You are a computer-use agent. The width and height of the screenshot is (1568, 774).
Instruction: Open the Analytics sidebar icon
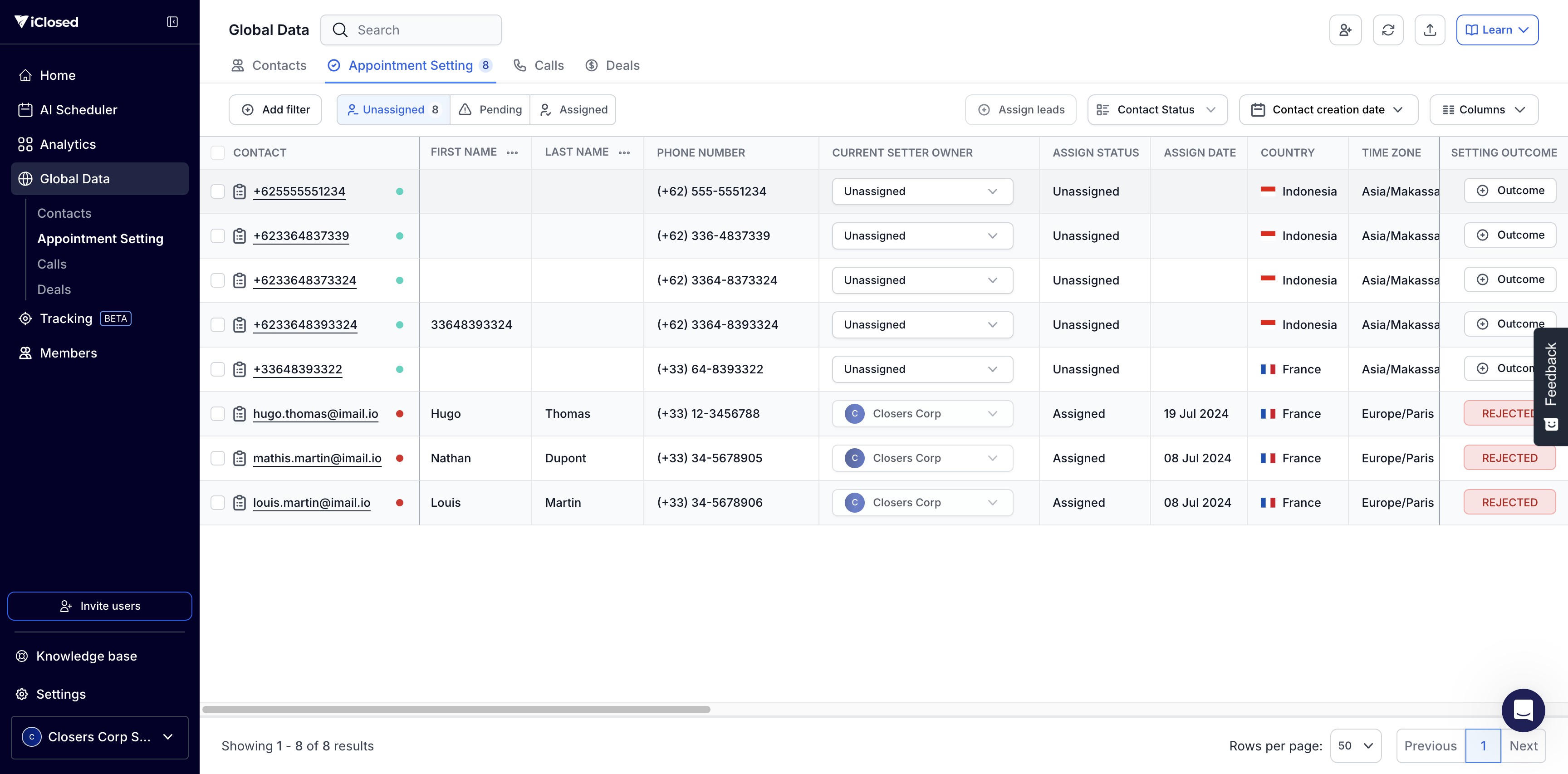pyautogui.click(x=25, y=144)
